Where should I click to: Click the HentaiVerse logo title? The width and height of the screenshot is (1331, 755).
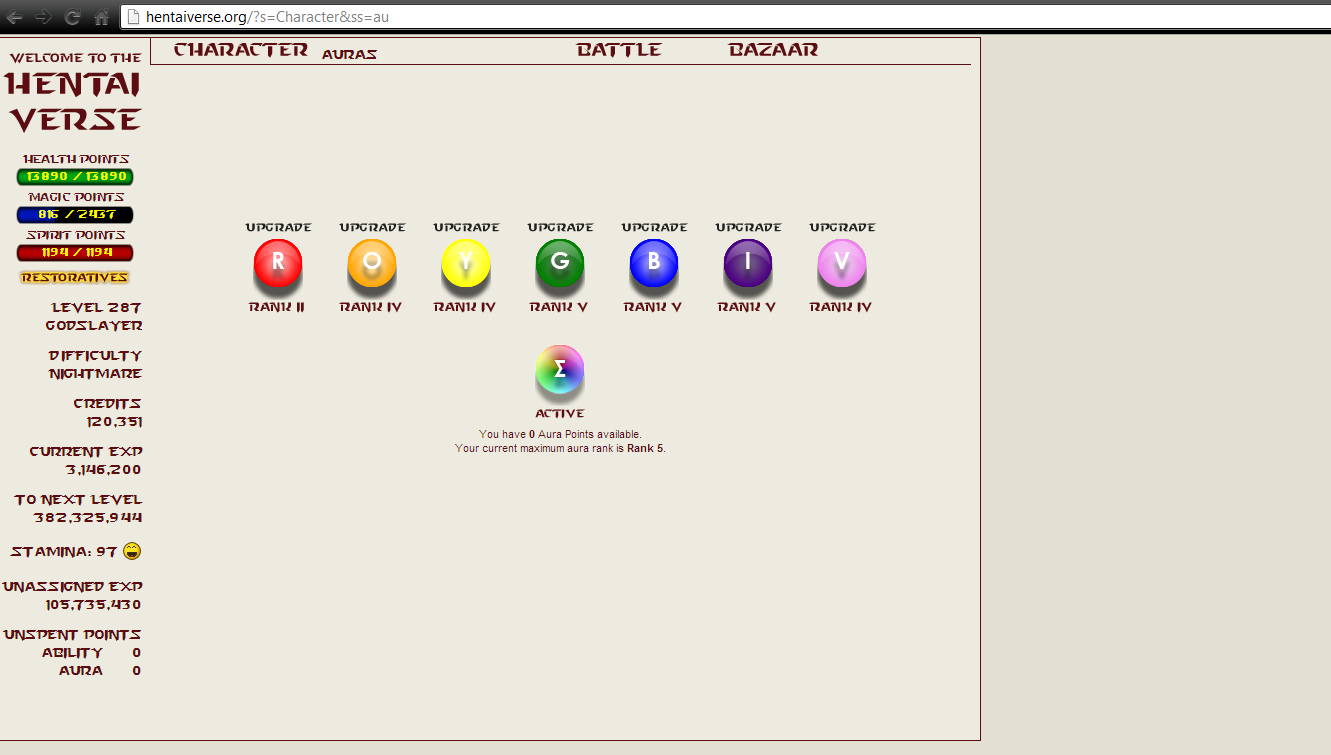75,101
